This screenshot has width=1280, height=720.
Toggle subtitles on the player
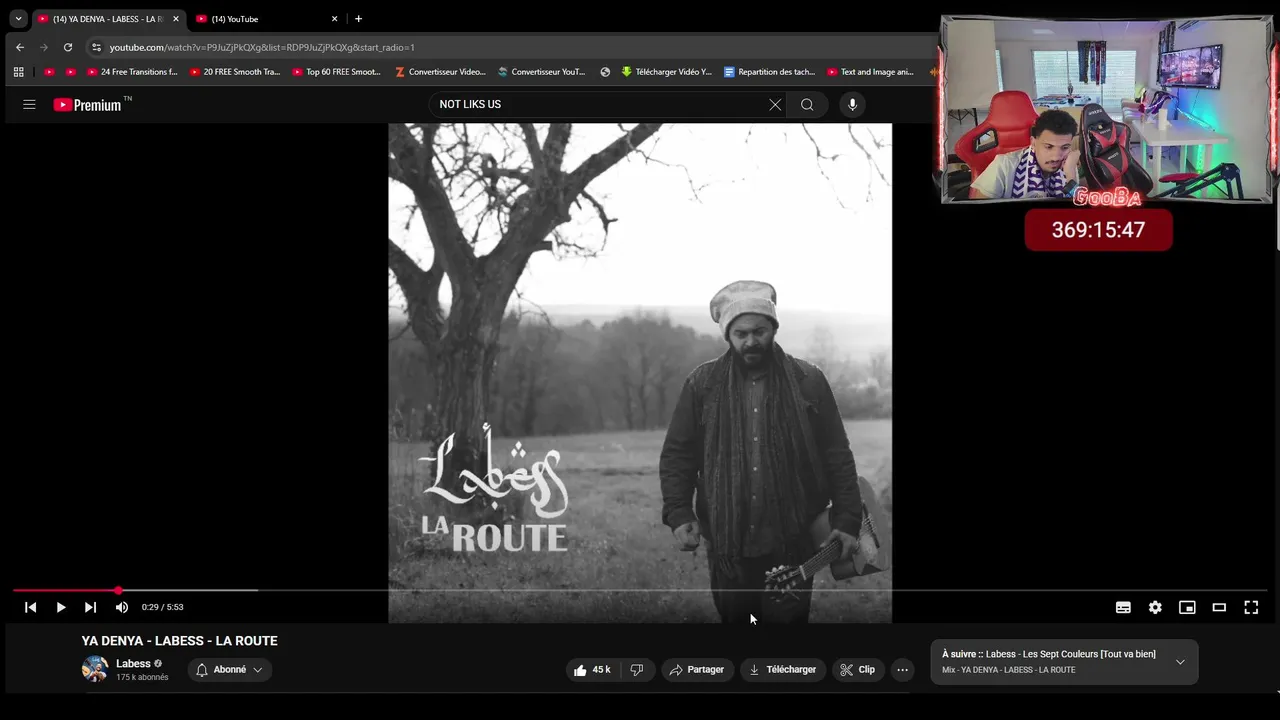1123,607
